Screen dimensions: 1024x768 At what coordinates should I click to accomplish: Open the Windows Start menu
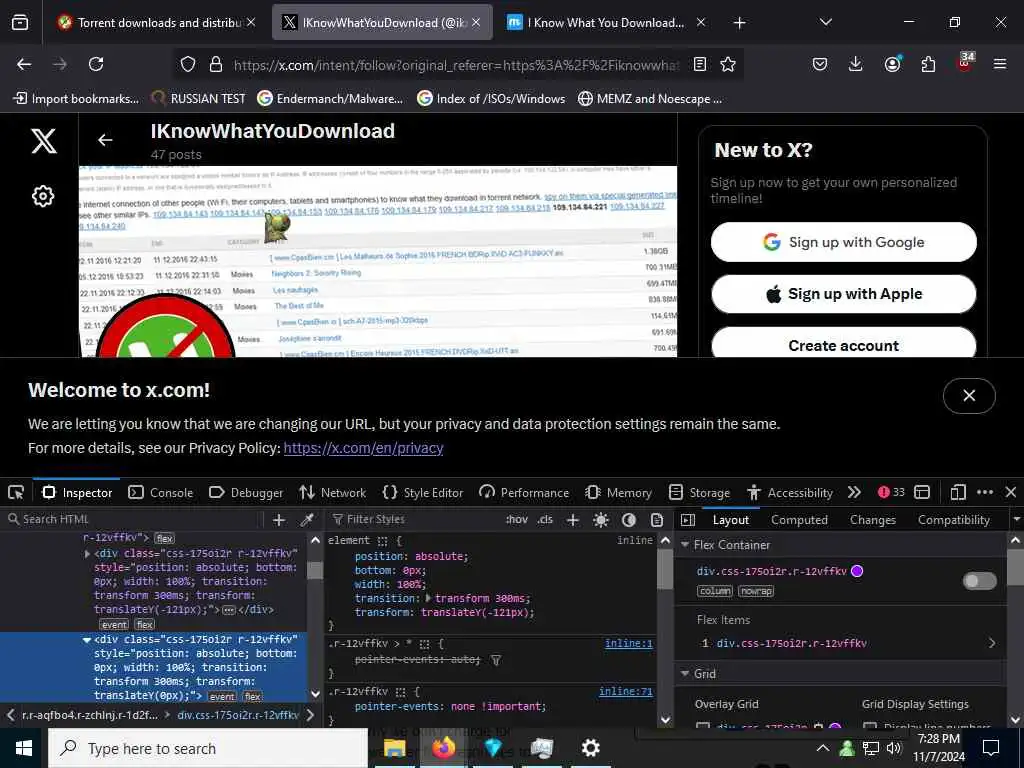(x=24, y=748)
